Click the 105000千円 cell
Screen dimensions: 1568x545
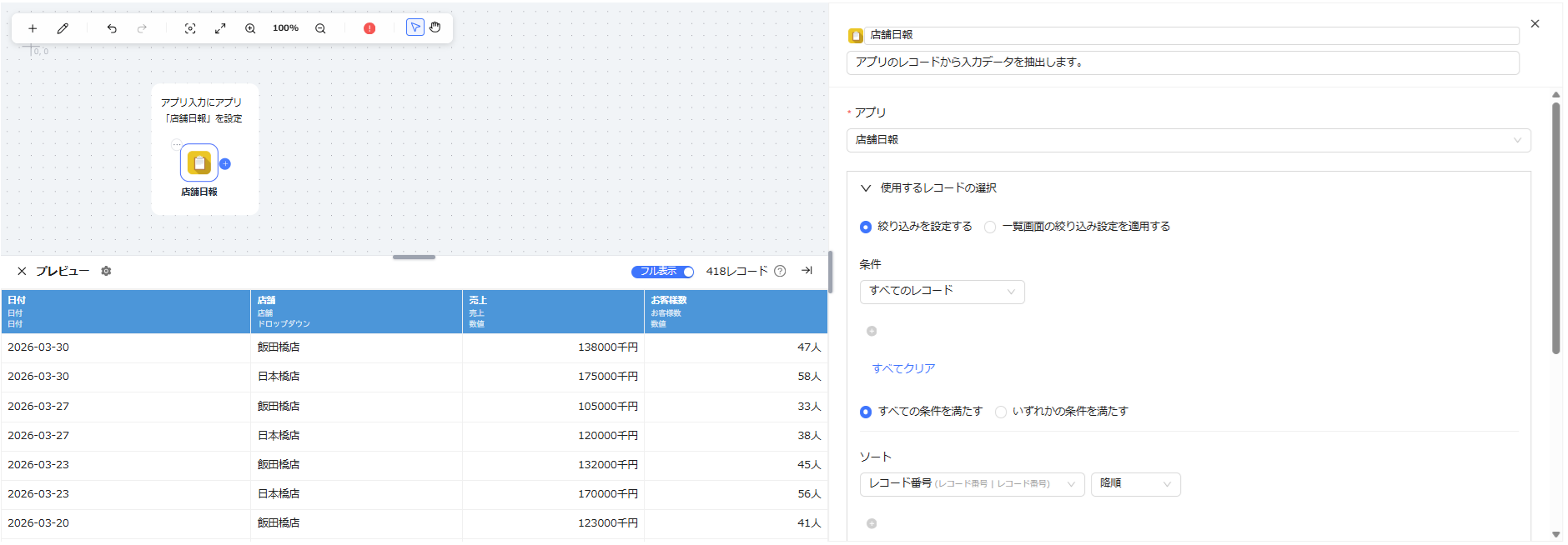pos(553,407)
